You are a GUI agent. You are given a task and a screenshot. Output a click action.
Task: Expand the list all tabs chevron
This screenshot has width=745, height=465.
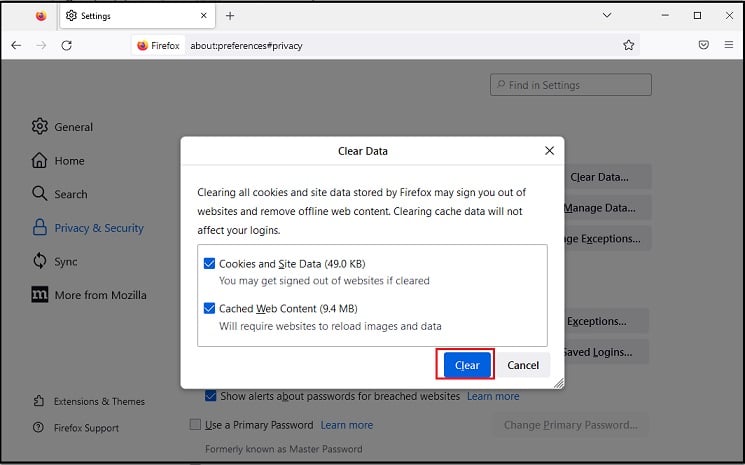[x=607, y=15]
